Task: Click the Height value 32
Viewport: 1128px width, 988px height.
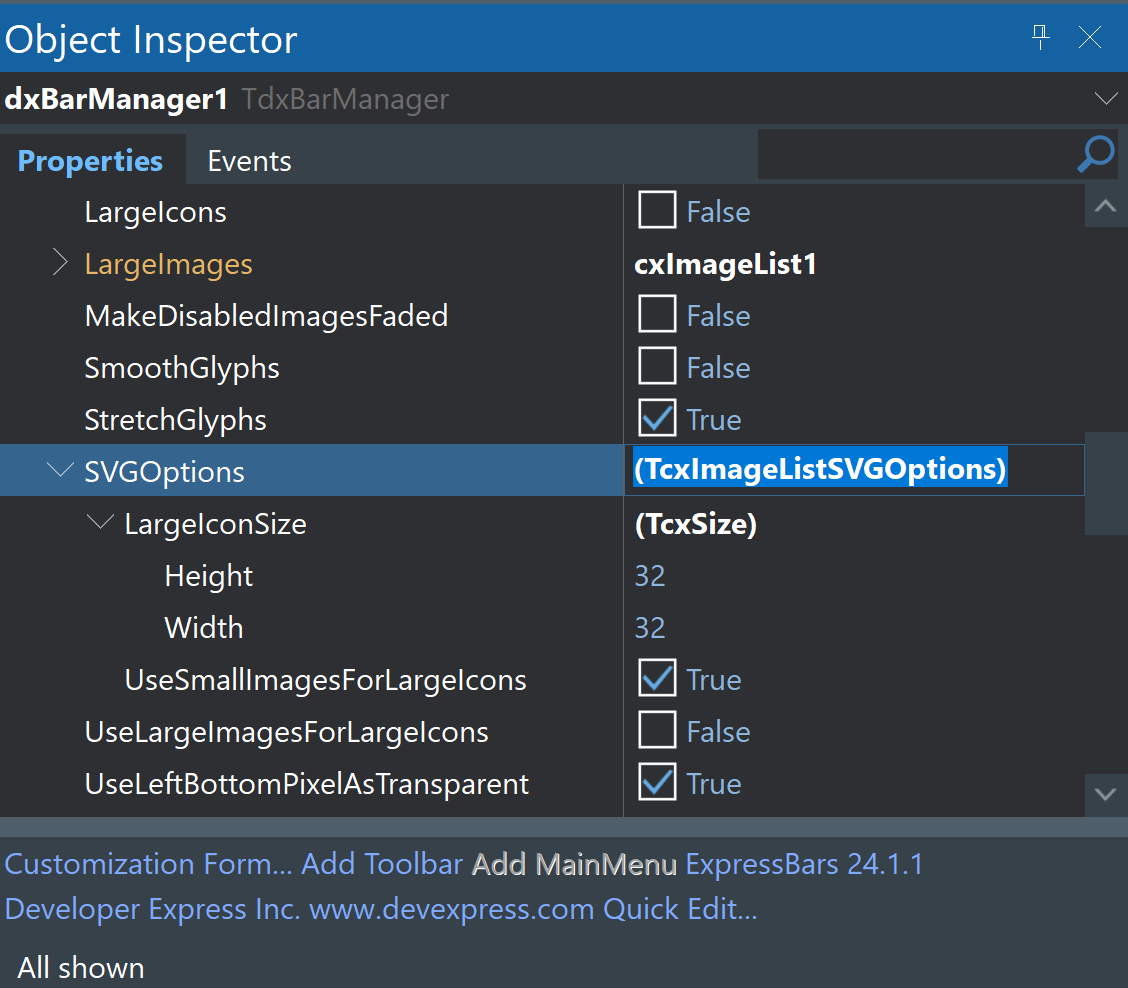Action: pyautogui.click(x=650, y=575)
